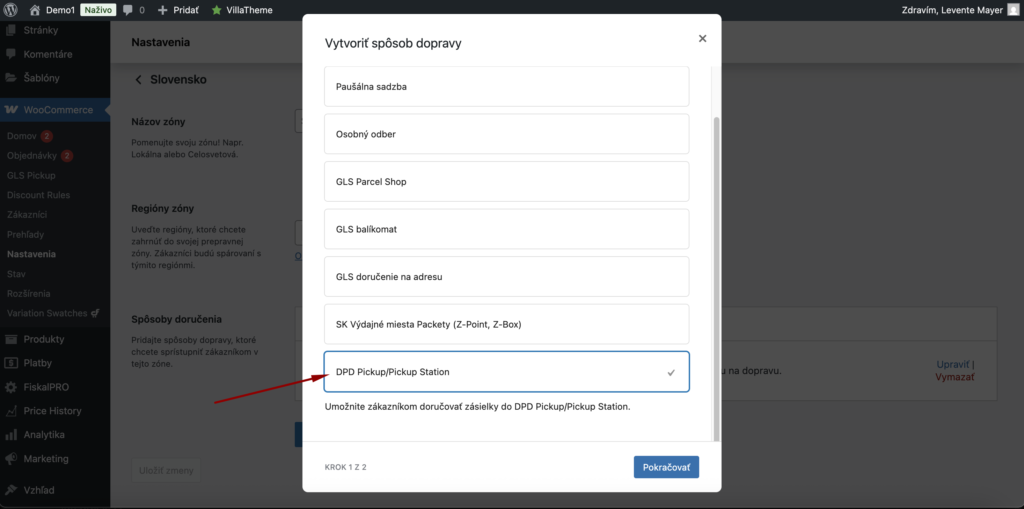Select Osobný odber shipping option

pos(506,134)
